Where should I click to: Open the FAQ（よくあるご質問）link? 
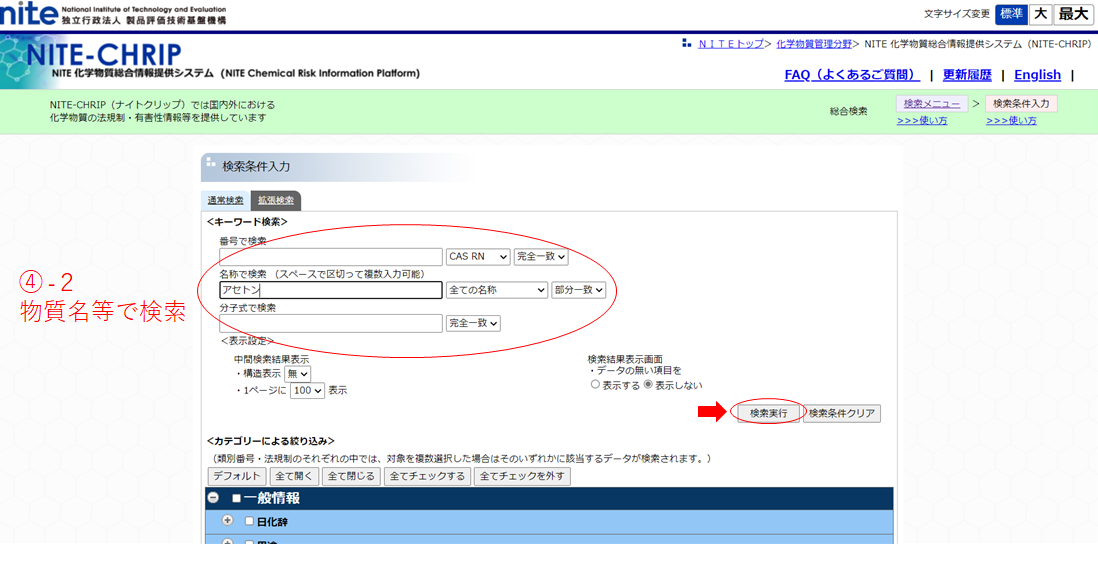852,75
